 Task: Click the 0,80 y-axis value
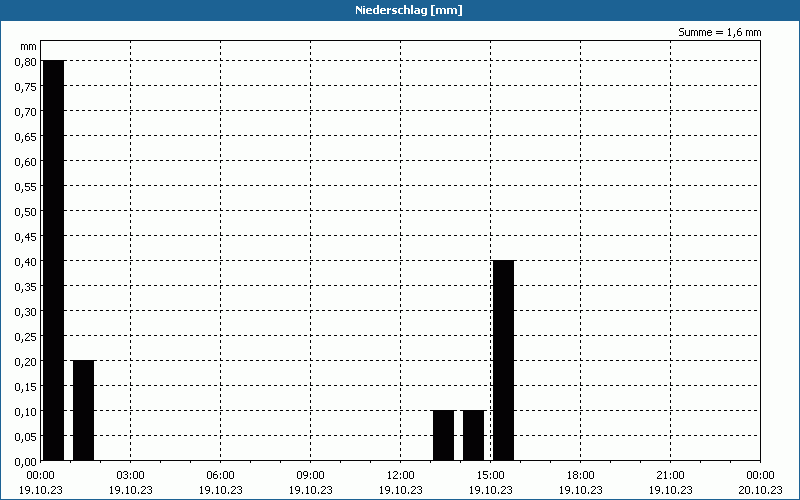26,61
